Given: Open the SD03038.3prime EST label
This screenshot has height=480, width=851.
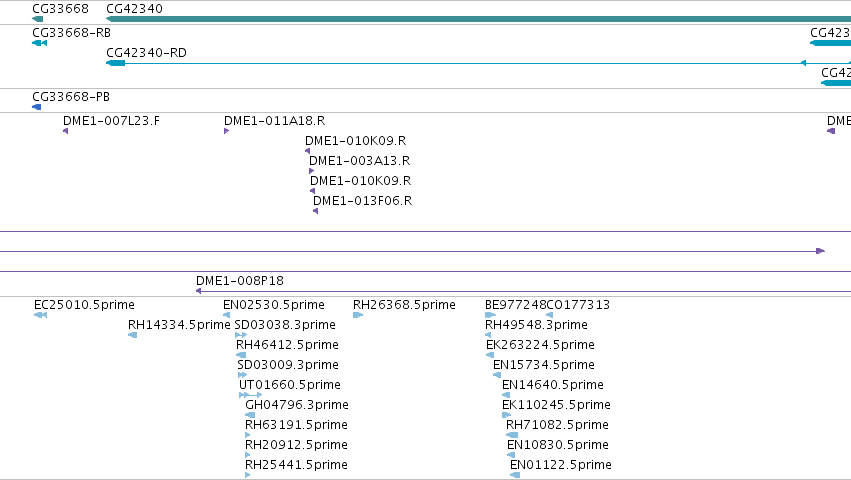Looking at the screenshot, I should [x=285, y=325].
